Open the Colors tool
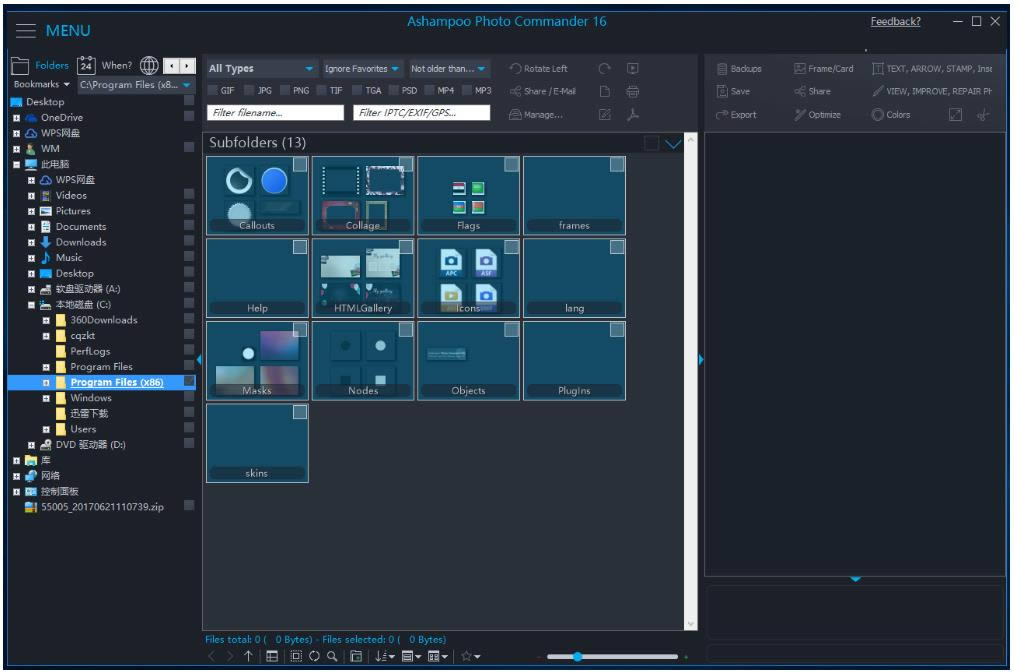The height and width of the screenshot is (672, 1014). click(891, 114)
